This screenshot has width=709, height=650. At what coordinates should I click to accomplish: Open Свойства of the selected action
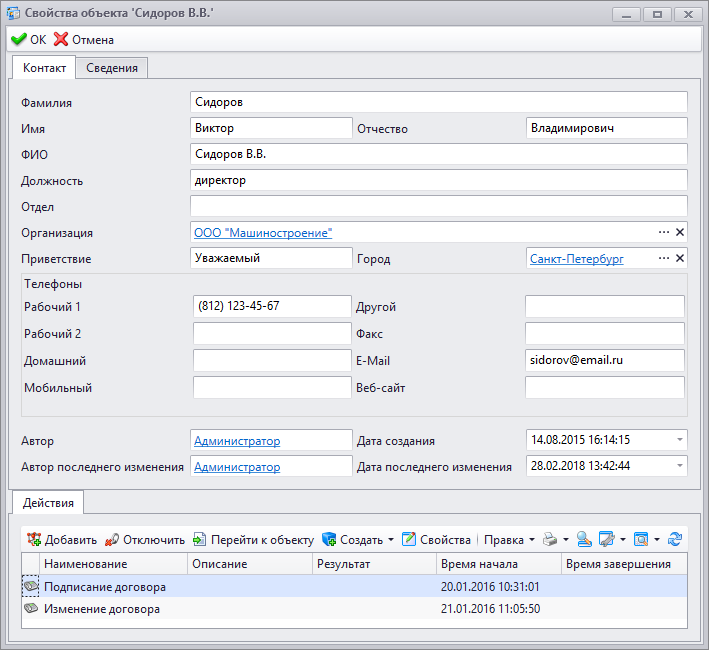tap(436, 540)
